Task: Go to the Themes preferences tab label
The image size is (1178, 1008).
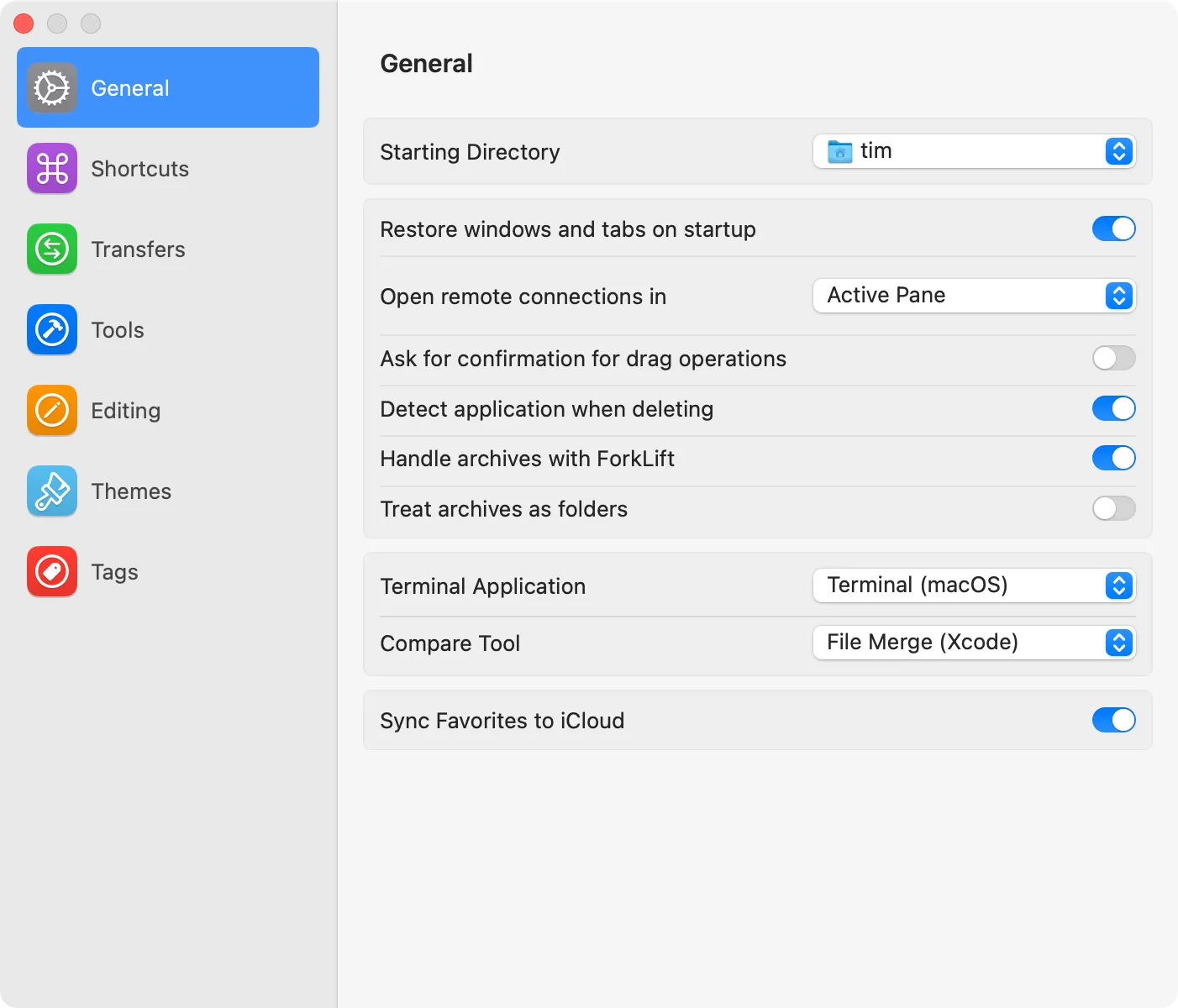Action: point(131,491)
